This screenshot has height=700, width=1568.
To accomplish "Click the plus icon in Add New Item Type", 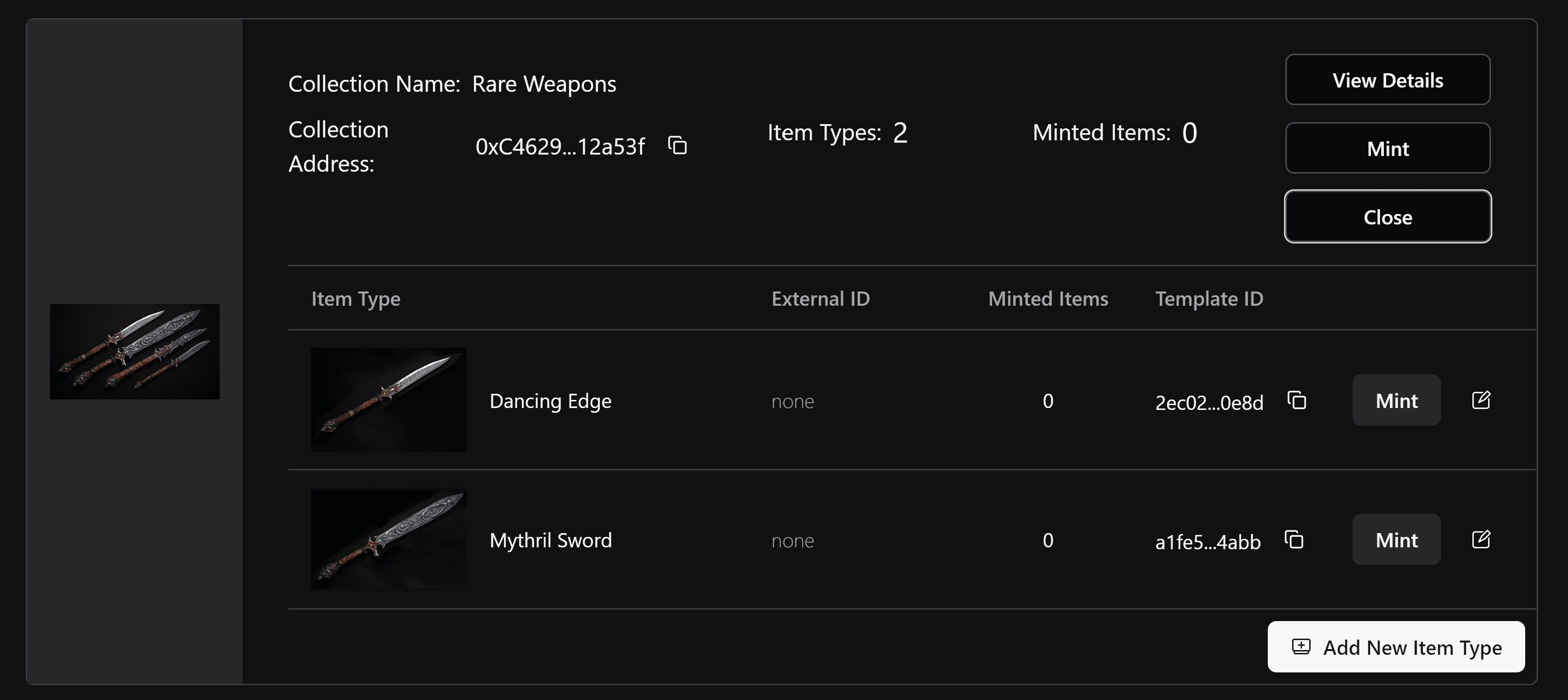I will click(x=1301, y=646).
